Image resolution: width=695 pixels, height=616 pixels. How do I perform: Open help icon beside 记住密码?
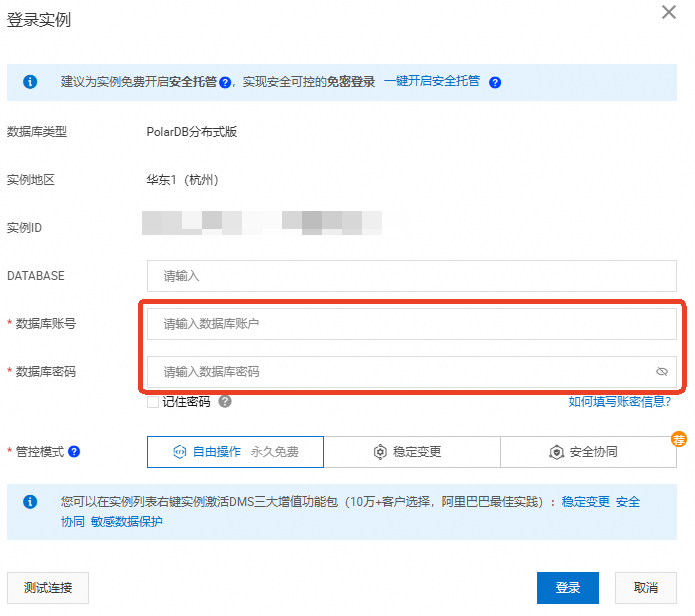[x=225, y=402]
